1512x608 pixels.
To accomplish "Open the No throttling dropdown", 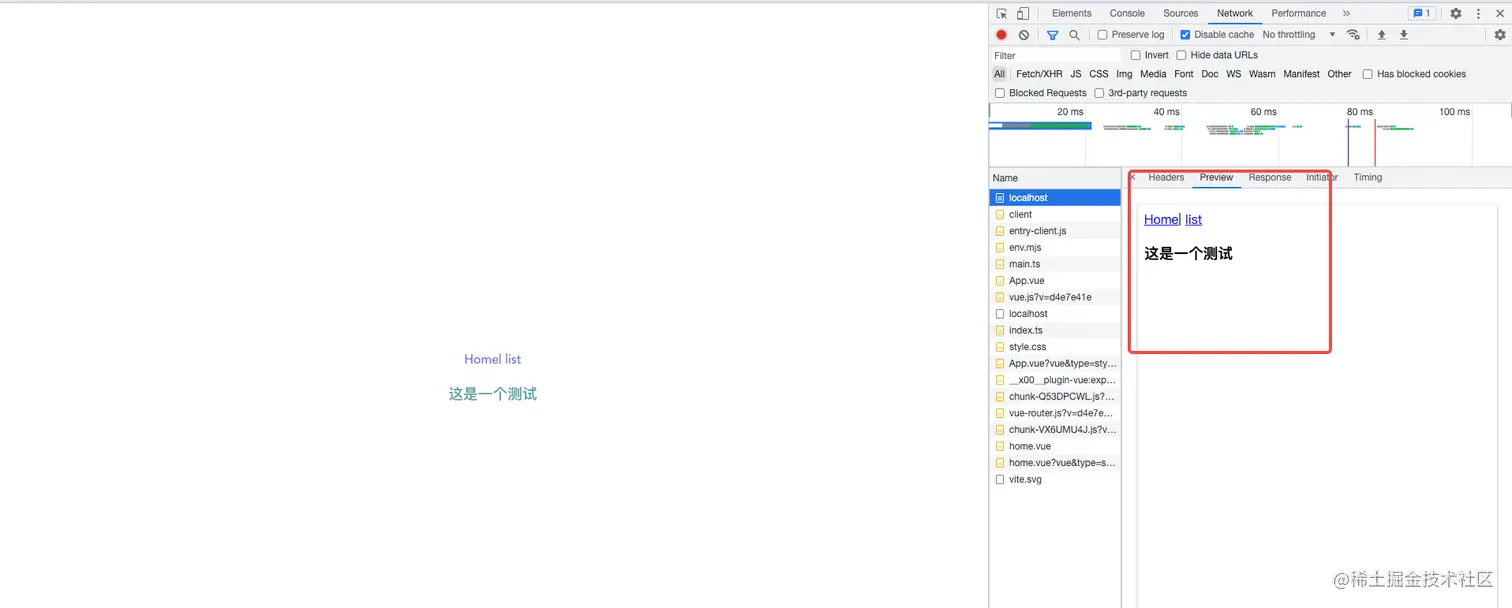I will pyautogui.click(x=1299, y=34).
